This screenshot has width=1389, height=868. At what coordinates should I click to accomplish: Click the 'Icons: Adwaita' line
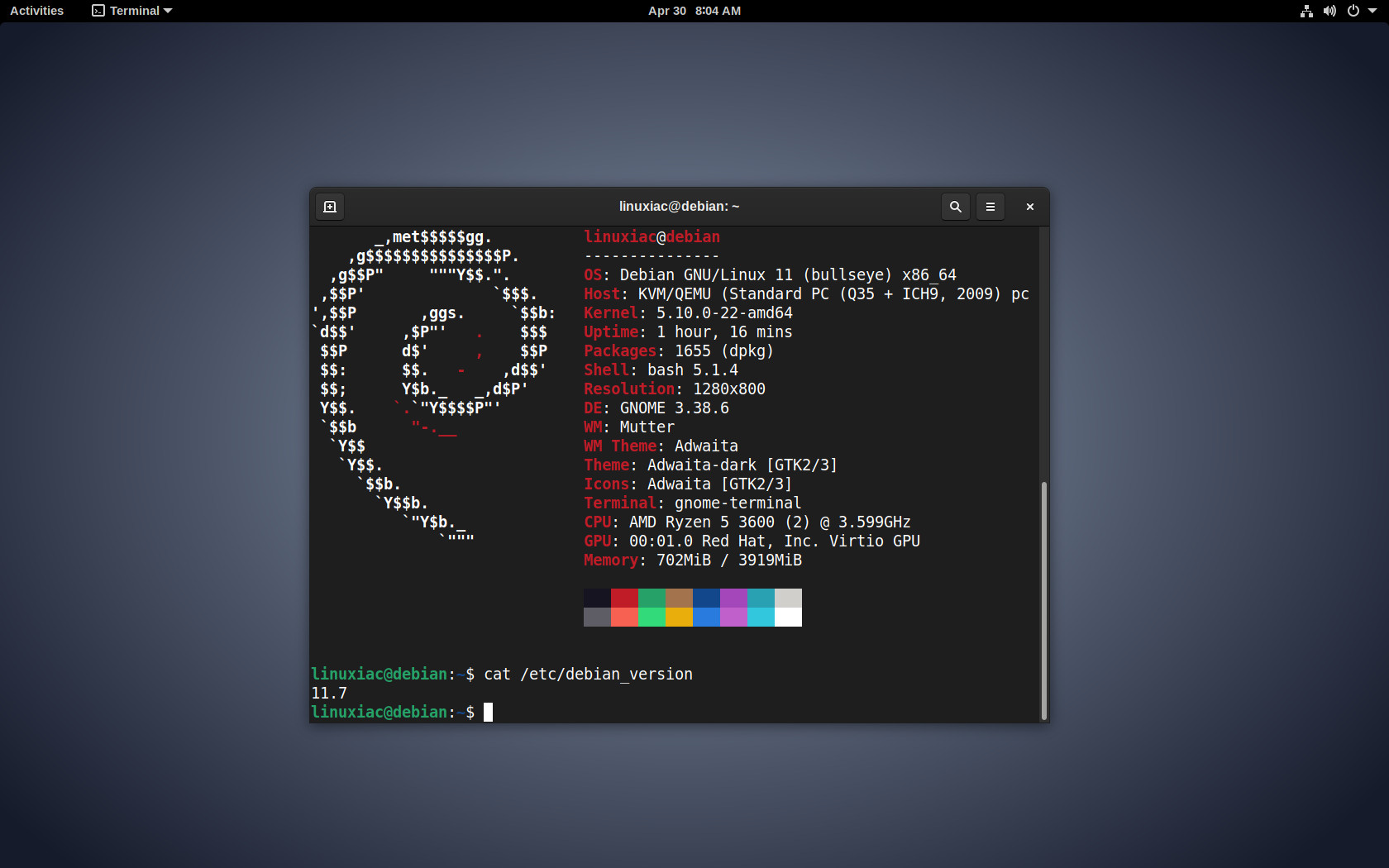pos(688,484)
